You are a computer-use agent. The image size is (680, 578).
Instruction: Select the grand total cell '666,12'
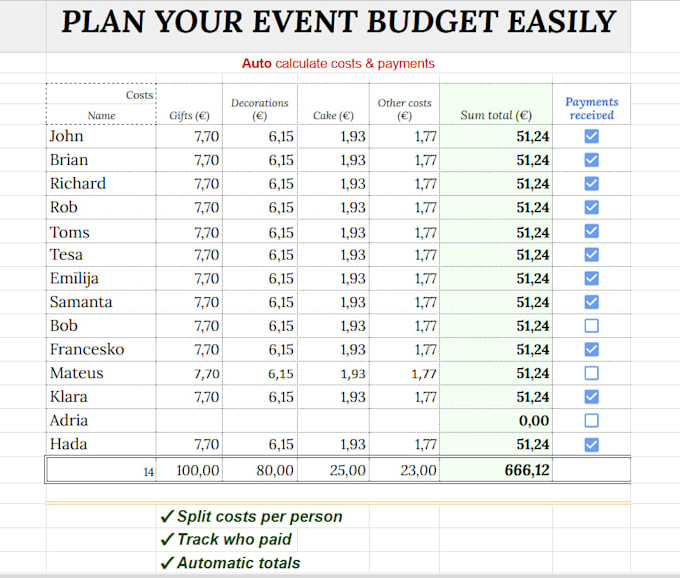pyautogui.click(x=496, y=470)
